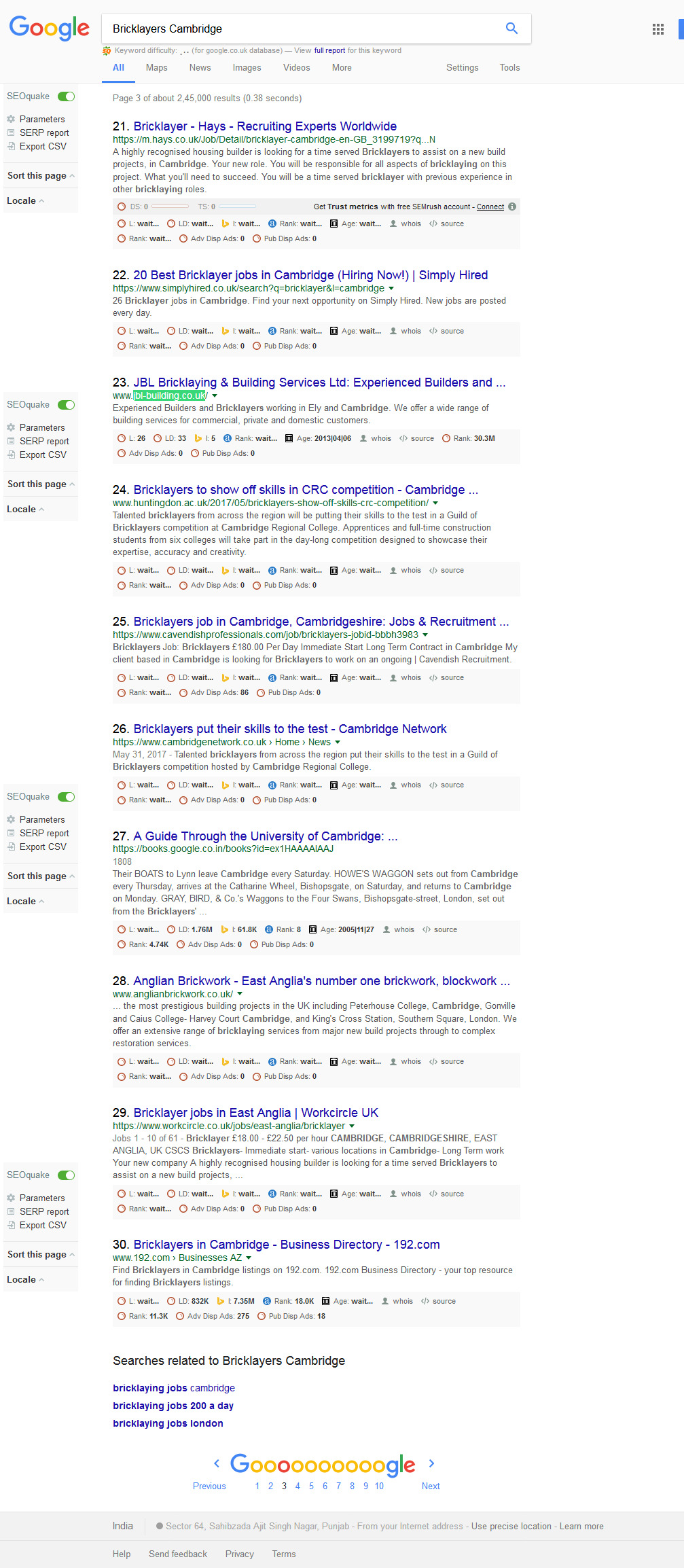The width and height of the screenshot is (684, 1568).
Task: Open the search Tools menu
Action: [x=509, y=68]
